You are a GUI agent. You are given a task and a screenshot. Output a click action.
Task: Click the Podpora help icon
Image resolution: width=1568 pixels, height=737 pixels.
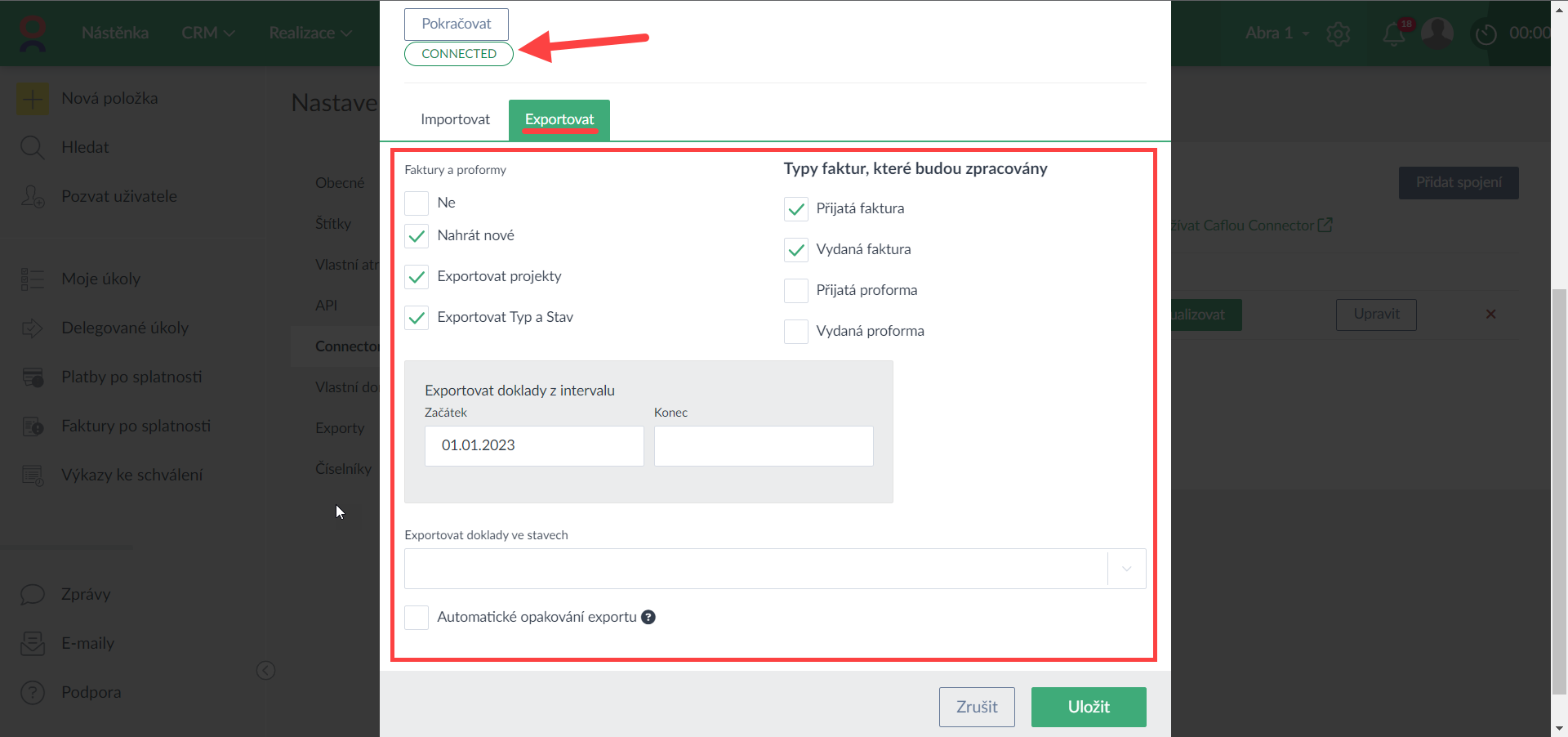pos(32,693)
